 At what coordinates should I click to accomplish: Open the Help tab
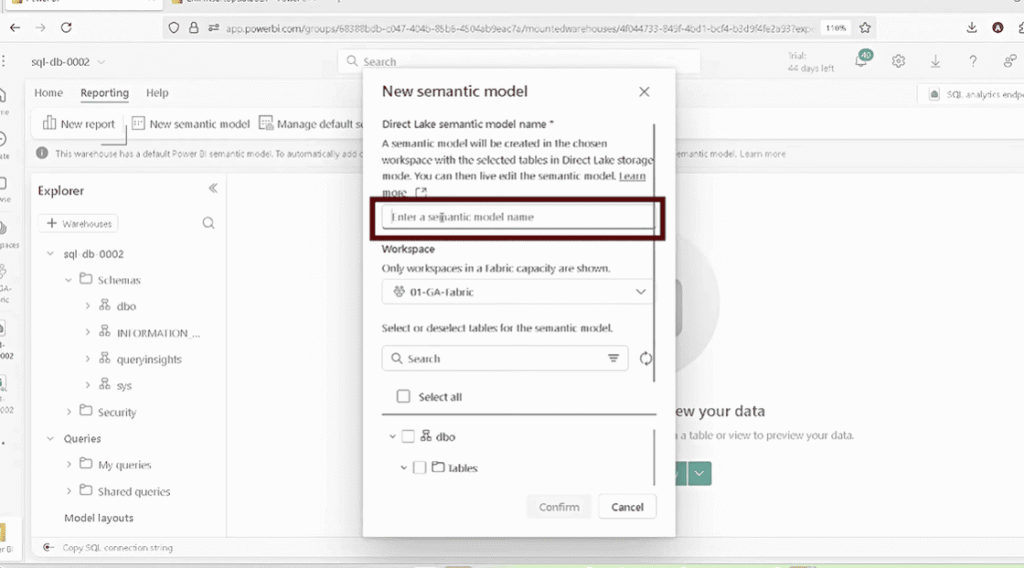point(157,93)
